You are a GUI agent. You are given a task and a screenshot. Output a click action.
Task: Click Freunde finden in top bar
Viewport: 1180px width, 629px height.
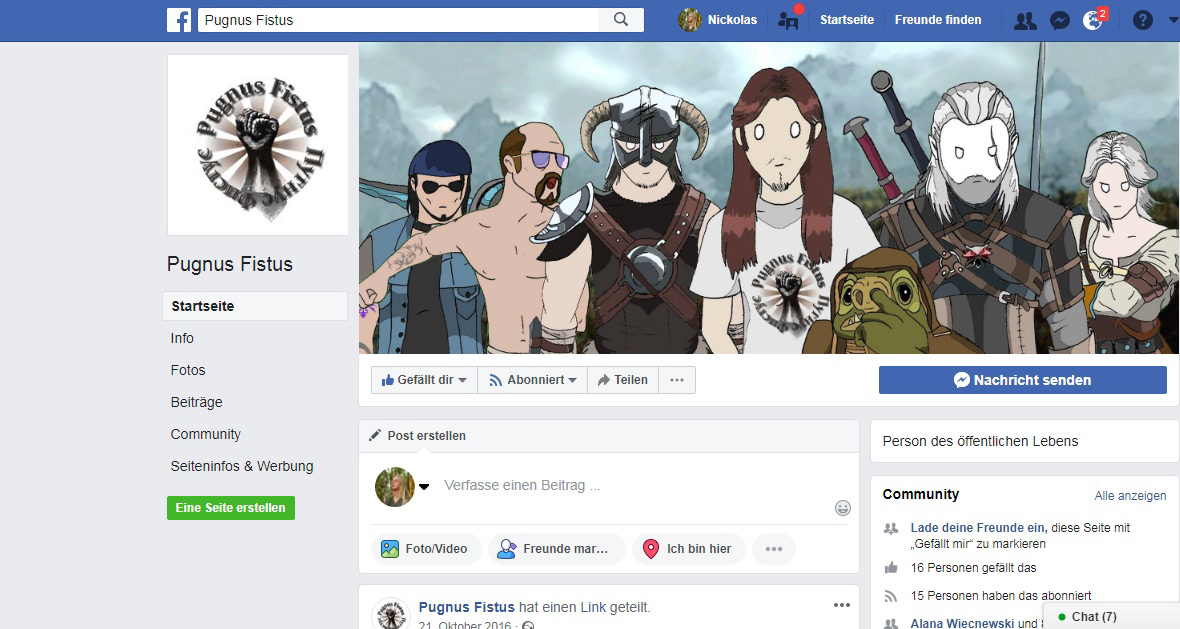pos(938,20)
